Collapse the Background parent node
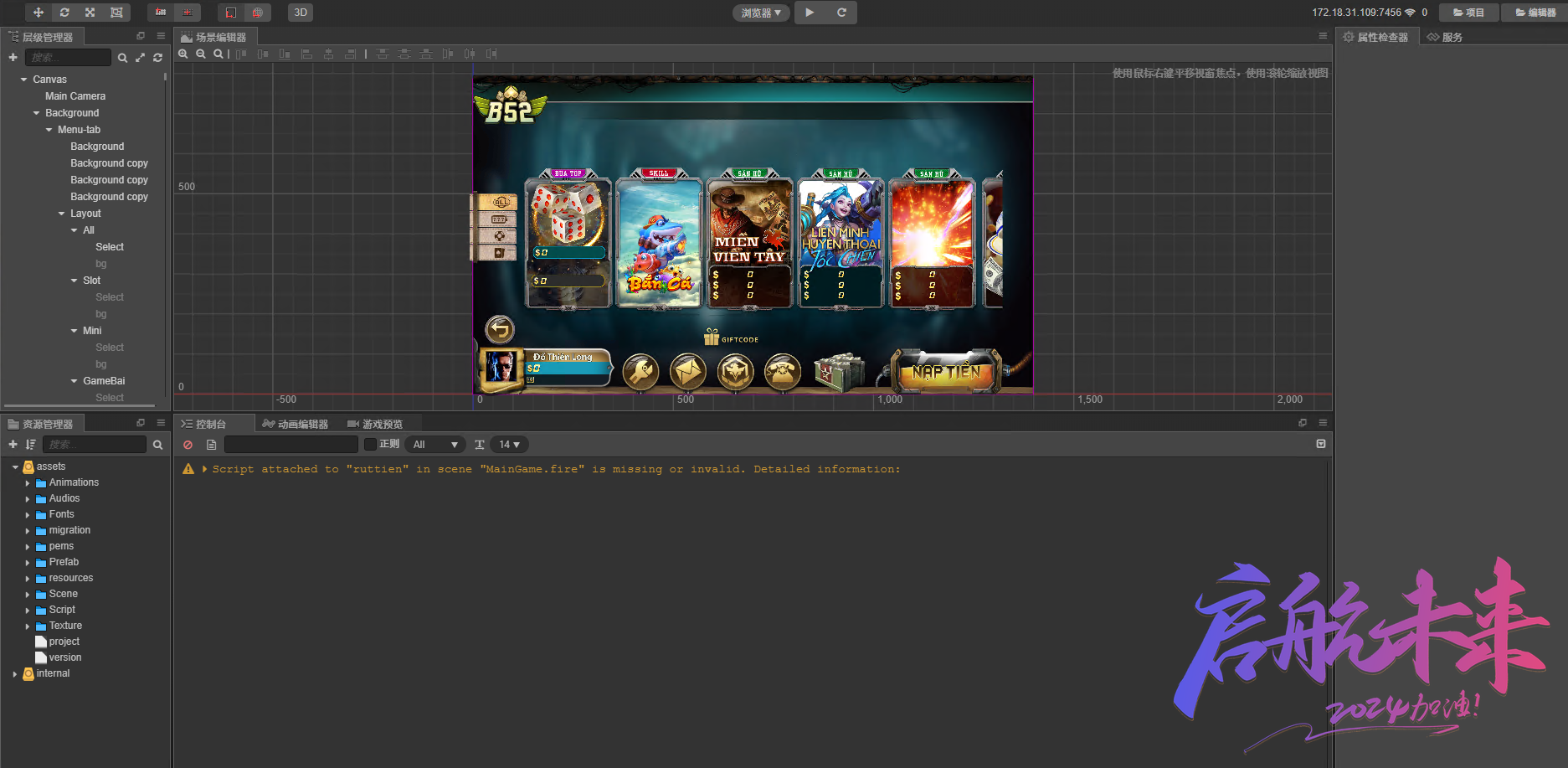The image size is (1568, 768). pyautogui.click(x=36, y=113)
